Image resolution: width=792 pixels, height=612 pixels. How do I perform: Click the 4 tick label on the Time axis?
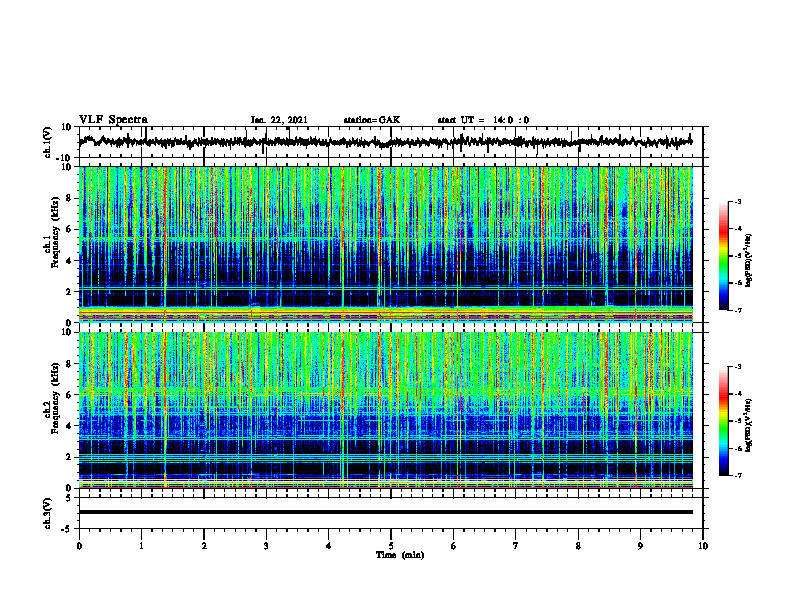329,546
